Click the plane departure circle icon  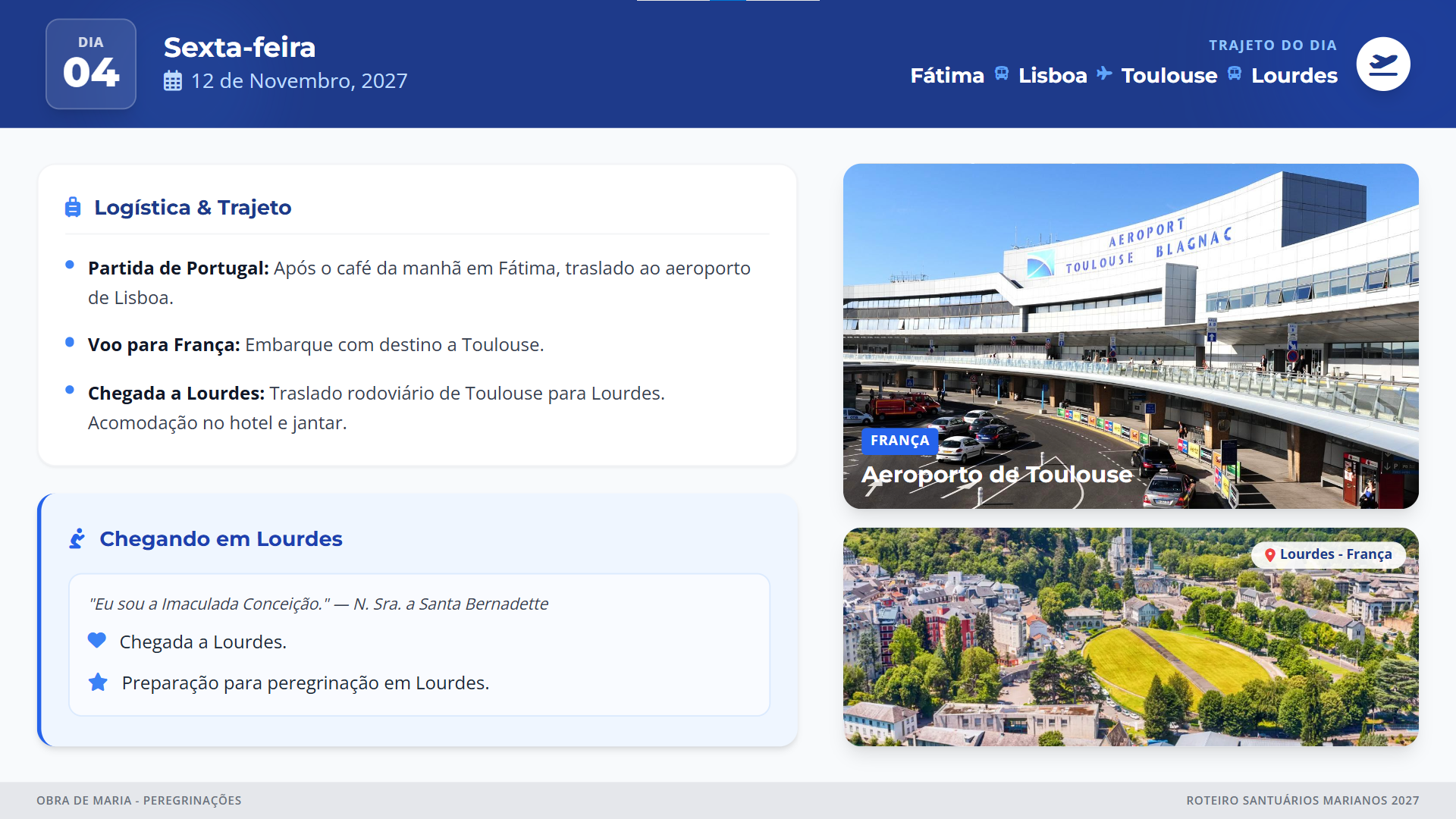click(1382, 64)
